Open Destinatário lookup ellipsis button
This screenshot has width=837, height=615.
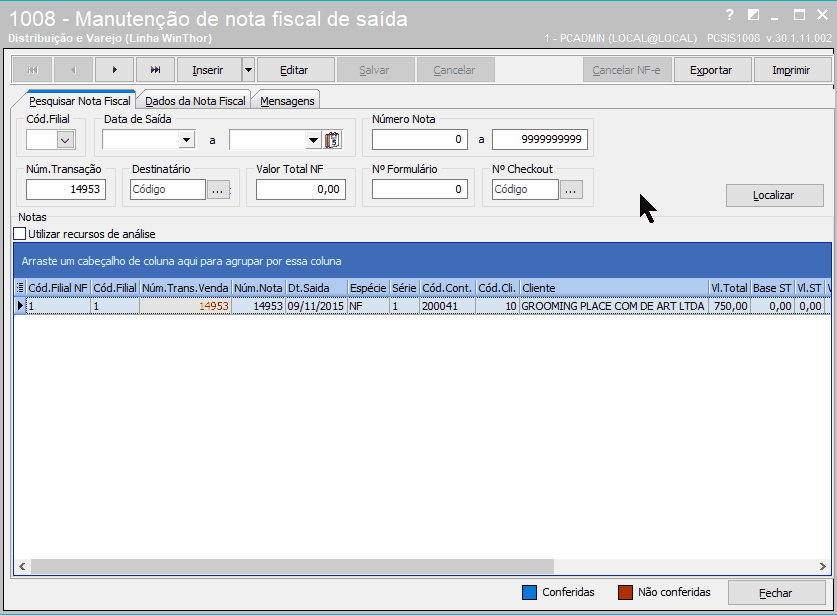pyautogui.click(x=218, y=190)
